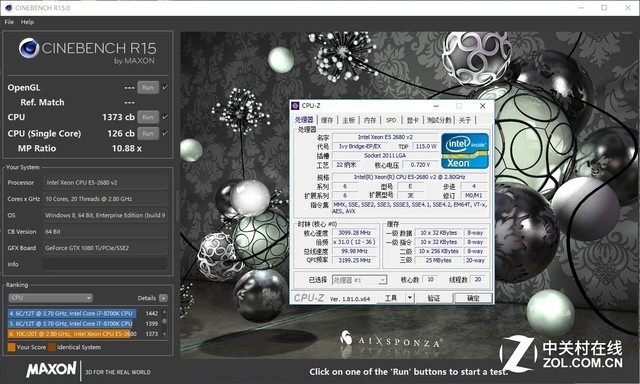Click the CPU-Z name field Intel Xeon E5 2680 v2
Screen dimensions: 640x384
coord(385,137)
